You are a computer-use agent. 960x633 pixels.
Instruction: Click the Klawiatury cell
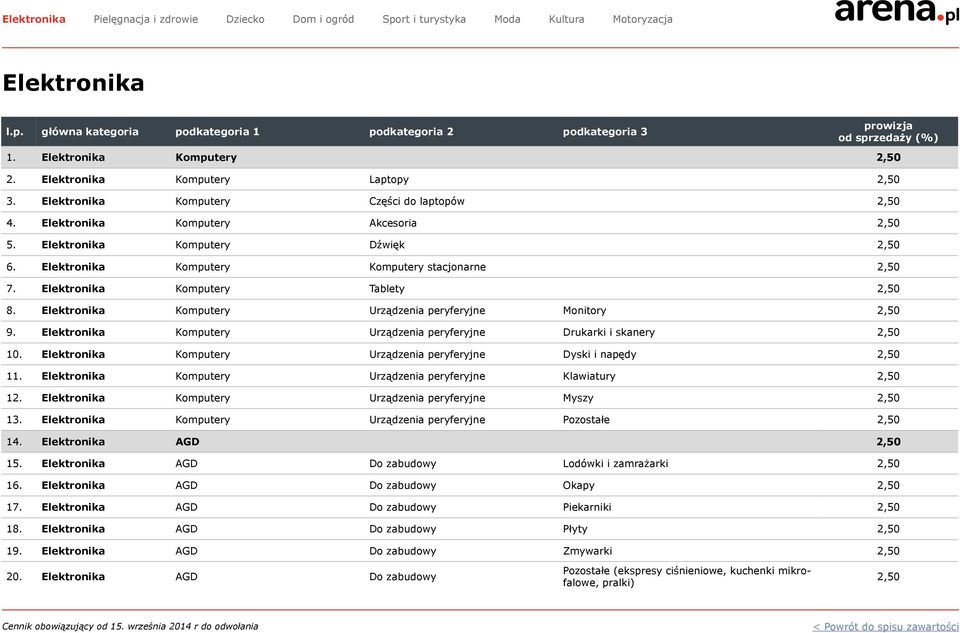click(x=589, y=376)
